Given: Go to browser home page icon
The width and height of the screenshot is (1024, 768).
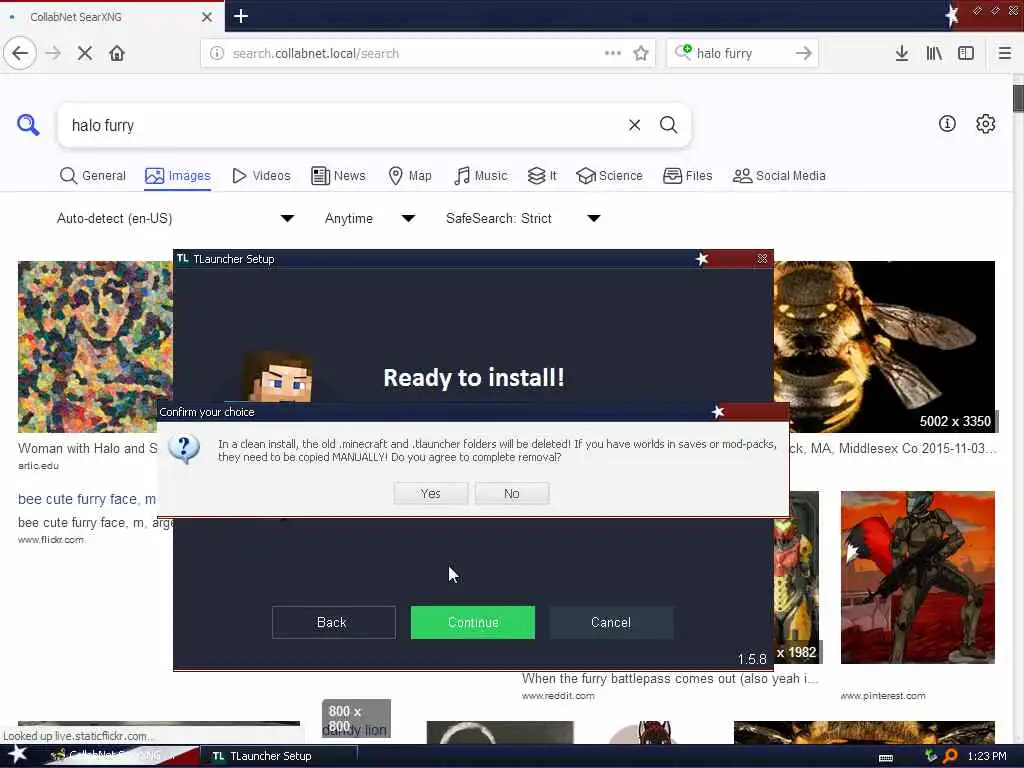Looking at the screenshot, I should (117, 53).
